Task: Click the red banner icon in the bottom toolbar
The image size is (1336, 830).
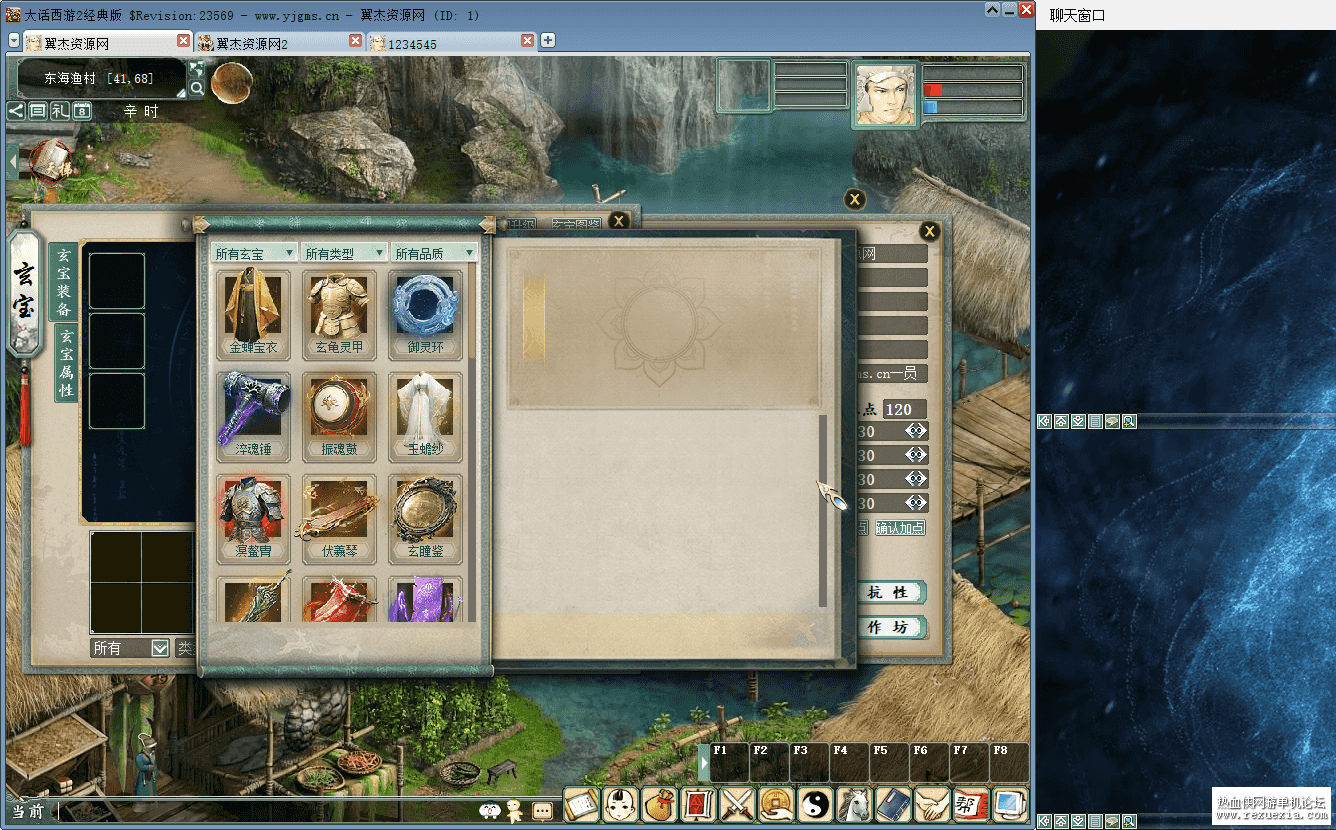Action: point(698,804)
